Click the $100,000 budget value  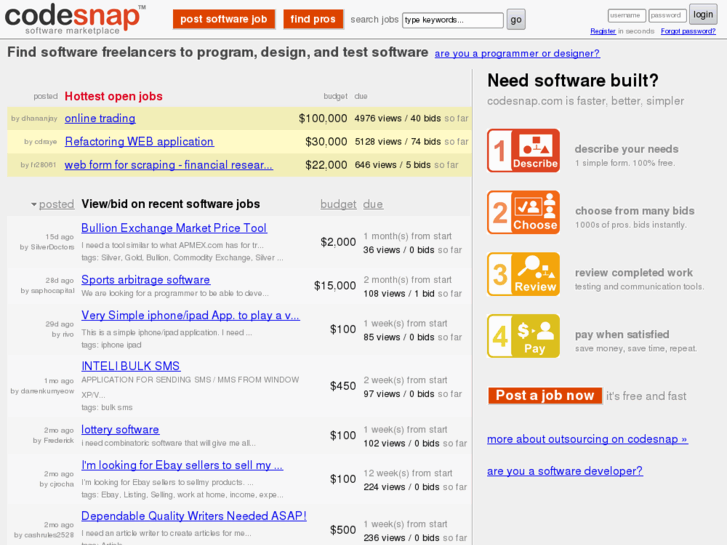coord(323,118)
